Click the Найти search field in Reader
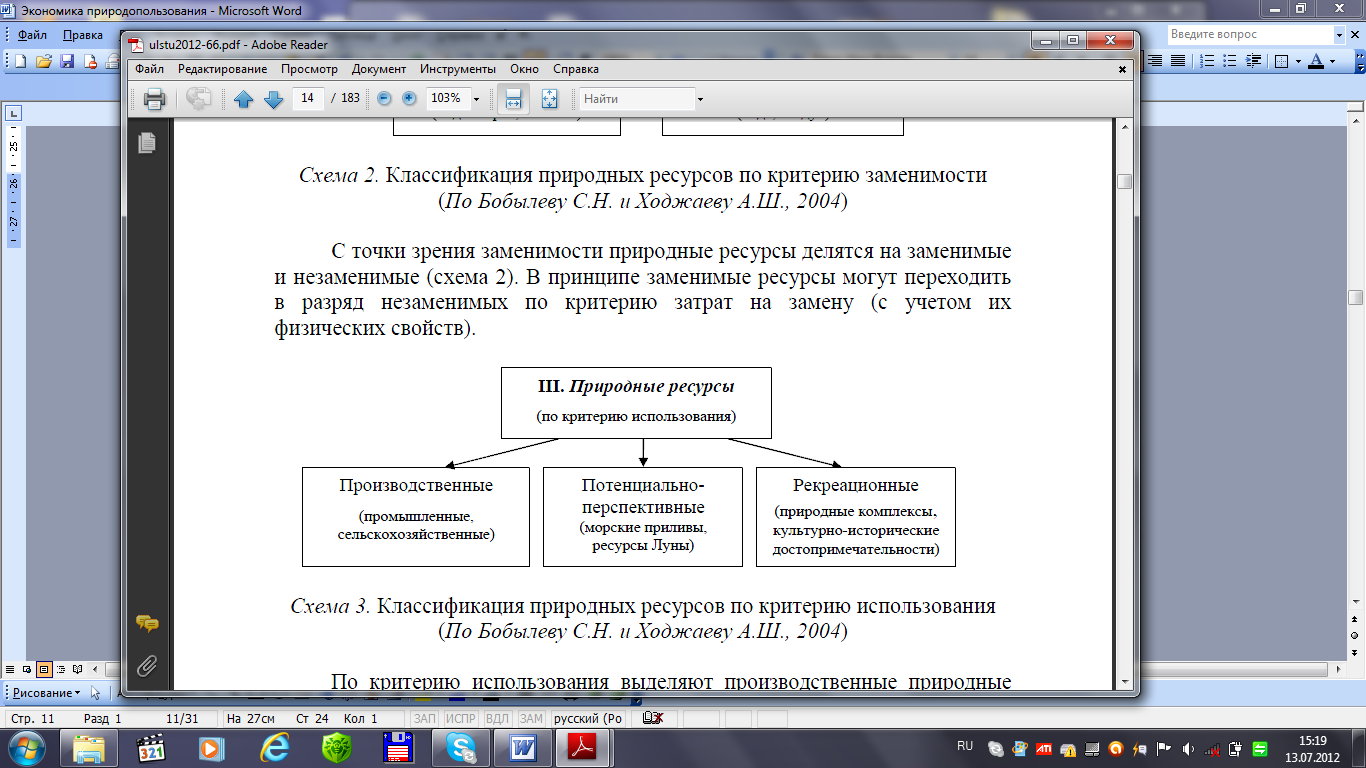1366x768 pixels. (637, 99)
